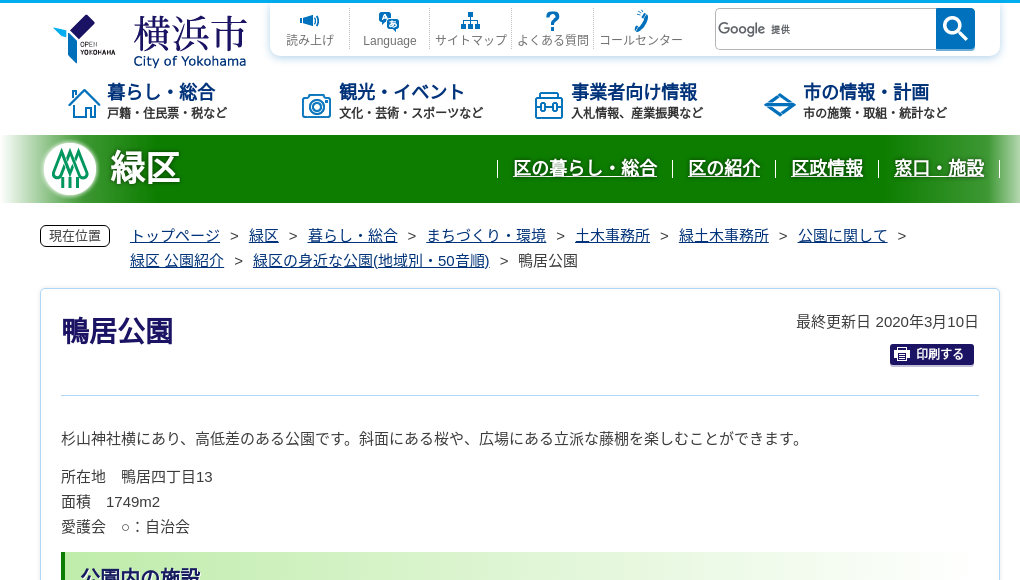1020x580 pixels.
Task: Click the search magnifier button
Action: (954, 29)
